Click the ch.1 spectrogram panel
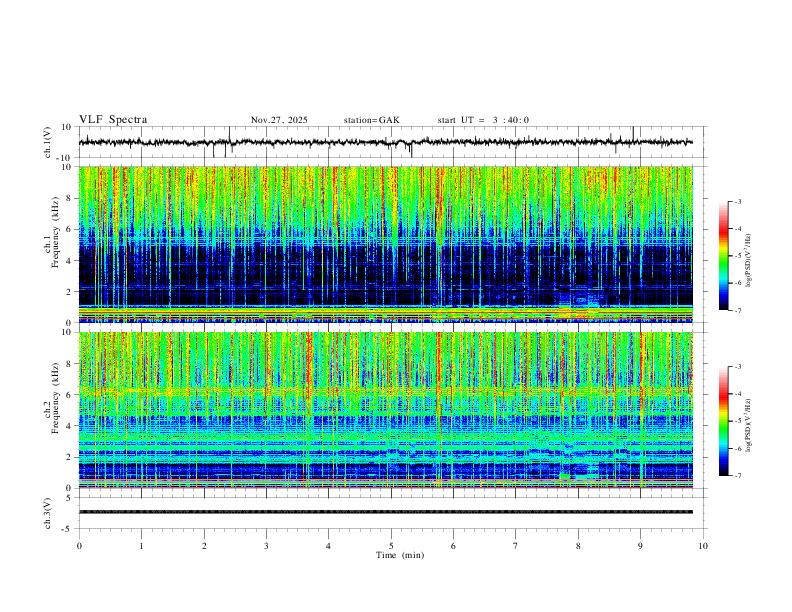The width and height of the screenshot is (792, 612). pos(386,244)
